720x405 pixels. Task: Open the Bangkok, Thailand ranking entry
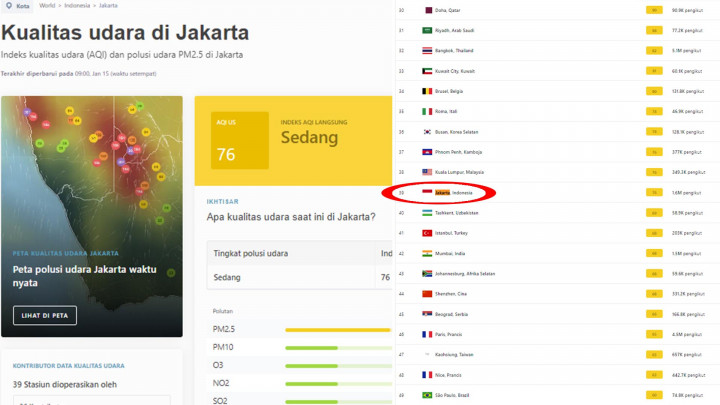pyautogui.click(x=454, y=51)
